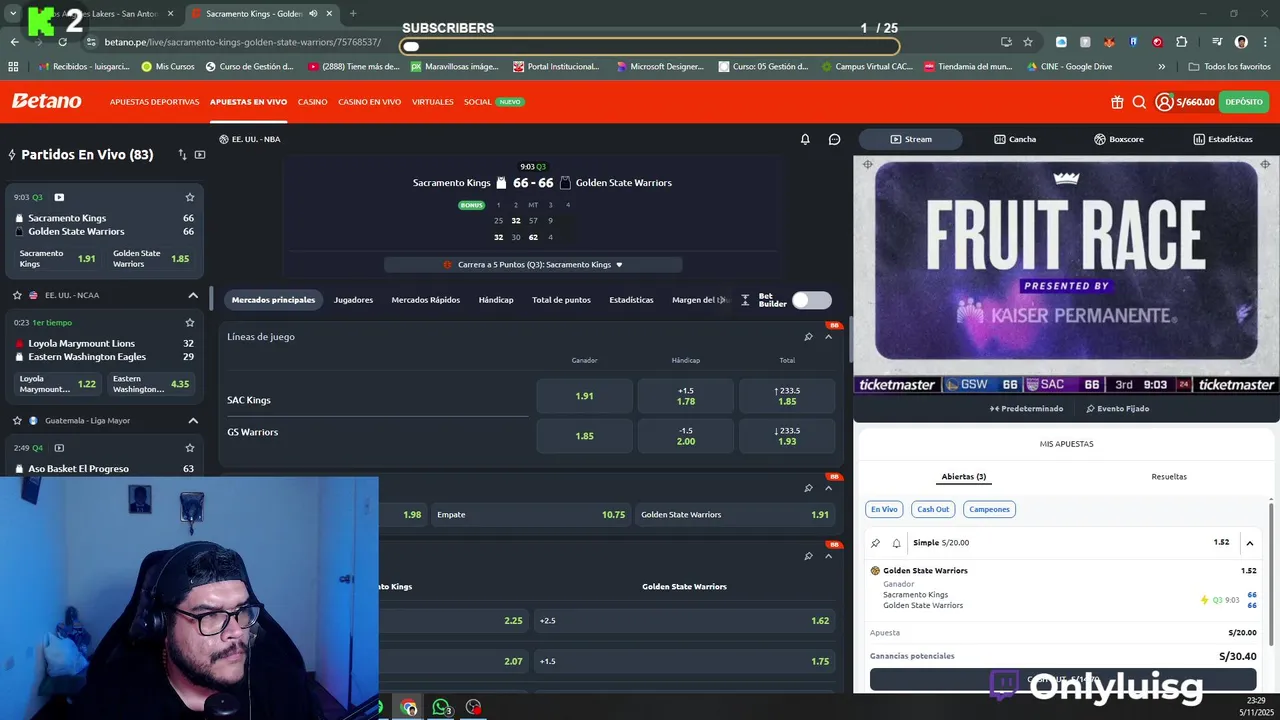Open the user account icon beside the balance
1280x720 pixels.
(x=1164, y=102)
